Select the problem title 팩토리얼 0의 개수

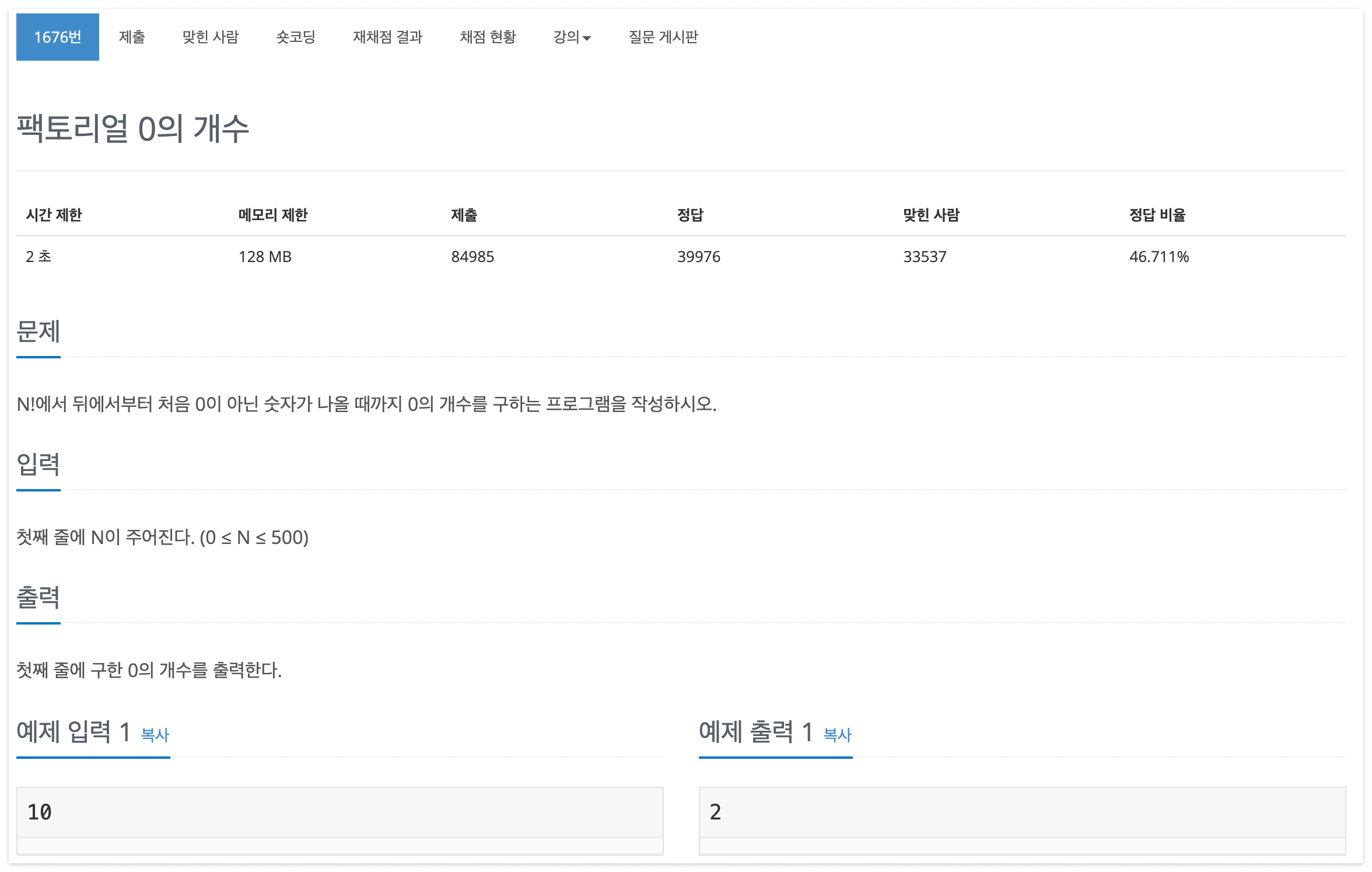[133, 128]
